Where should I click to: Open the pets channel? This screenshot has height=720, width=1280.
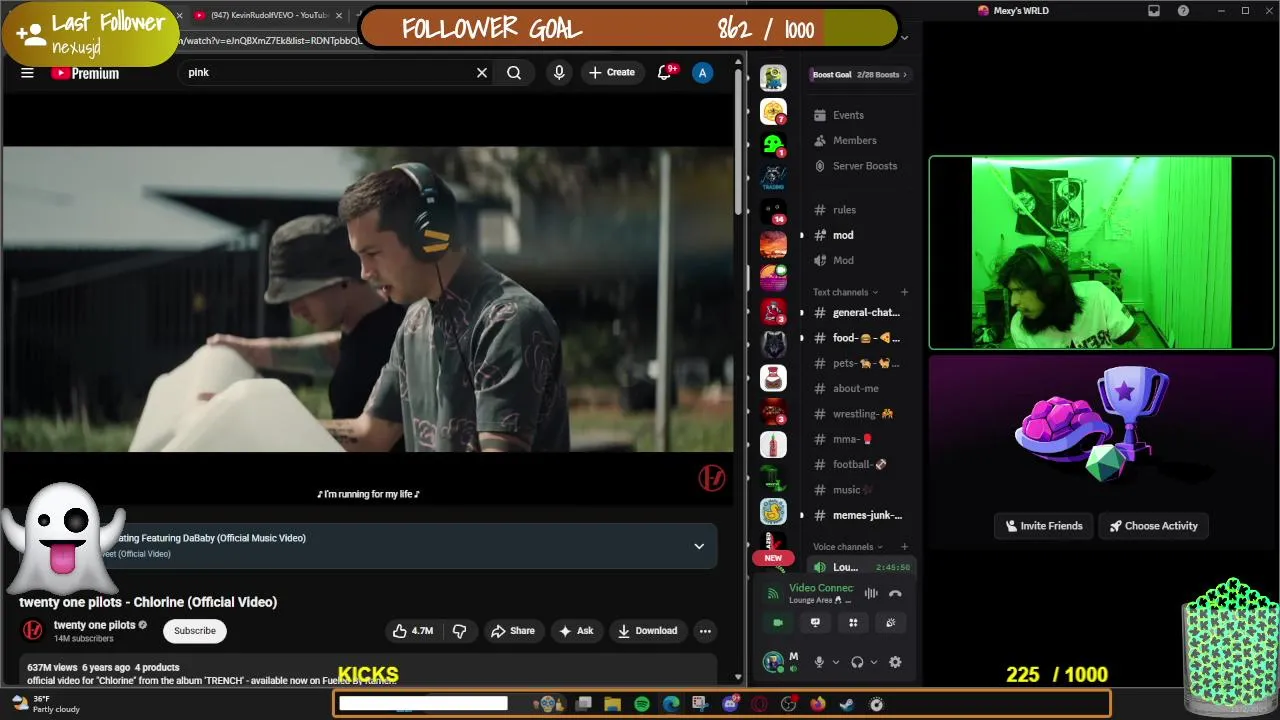(866, 363)
